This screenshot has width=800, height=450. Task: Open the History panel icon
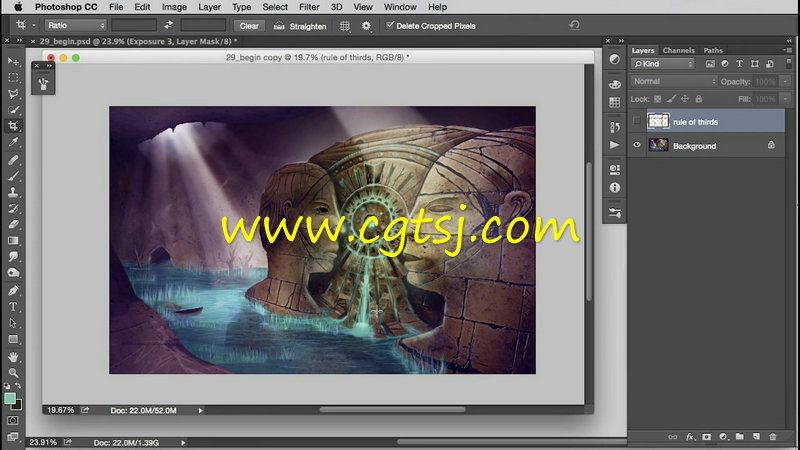click(x=615, y=127)
